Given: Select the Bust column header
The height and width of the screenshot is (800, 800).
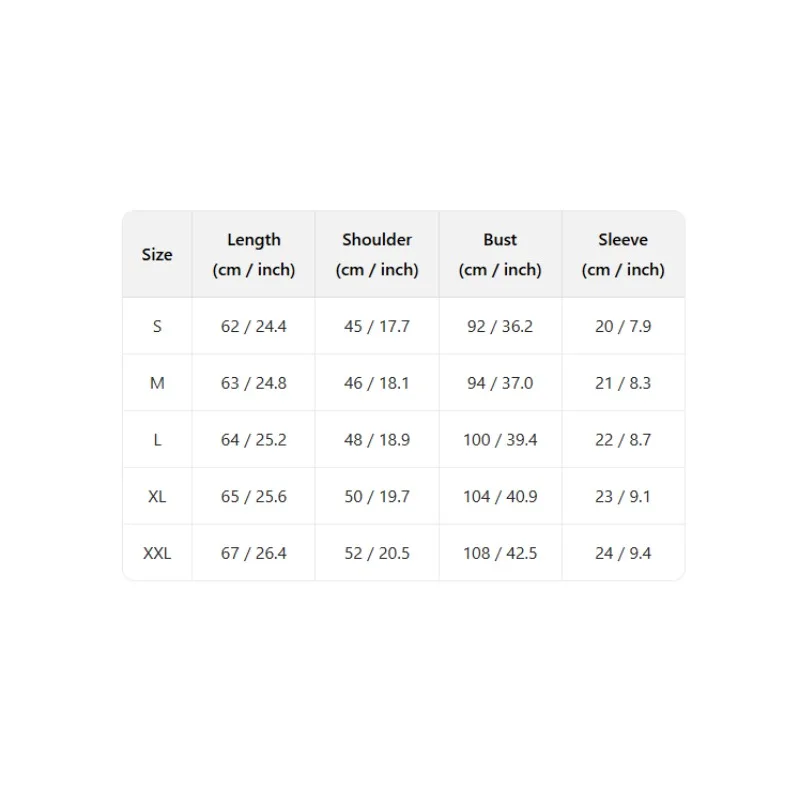Looking at the screenshot, I should tap(500, 254).
